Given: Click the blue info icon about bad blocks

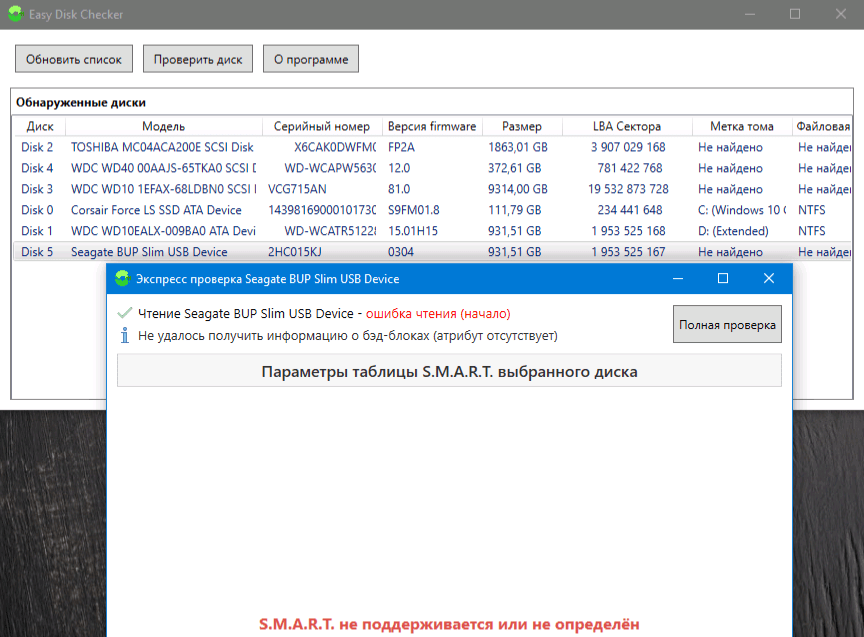Looking at the screenshot, I should click(x=125, y=336).
